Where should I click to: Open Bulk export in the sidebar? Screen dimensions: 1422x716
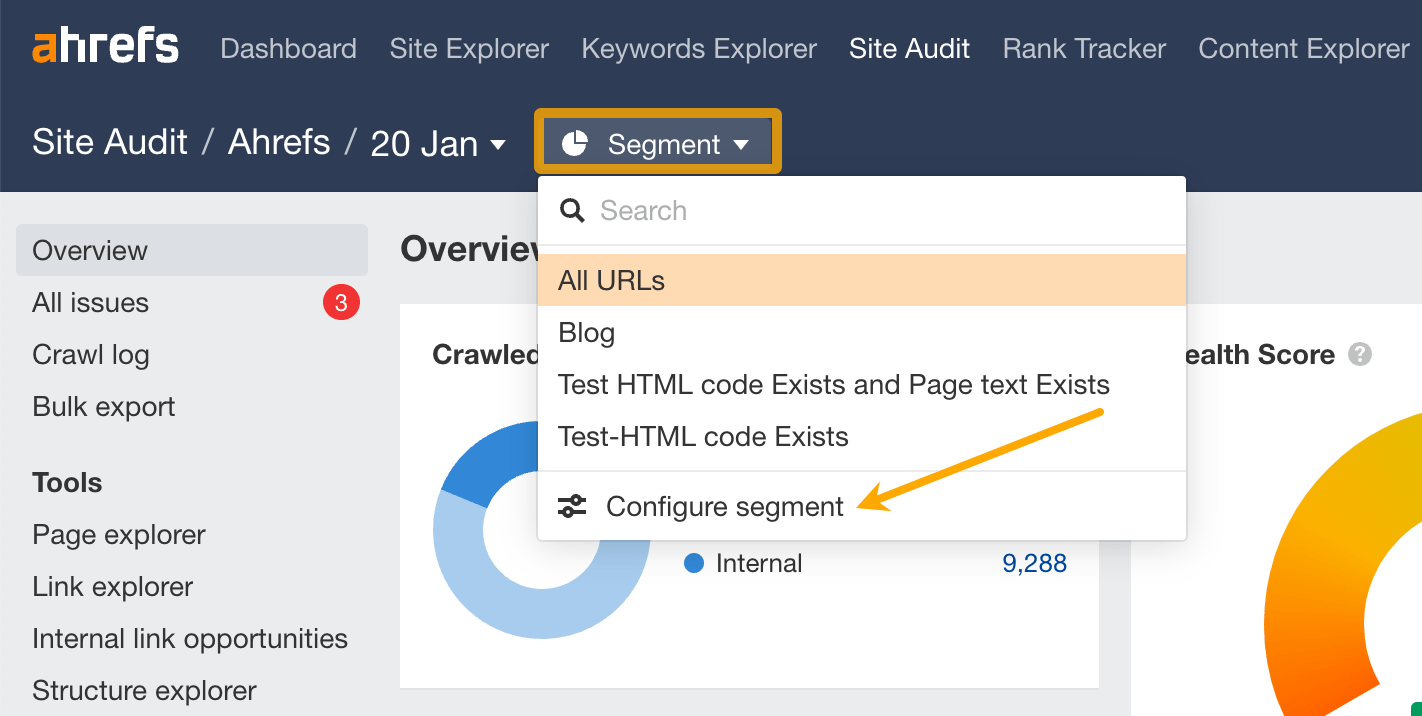tap(104, 406)
